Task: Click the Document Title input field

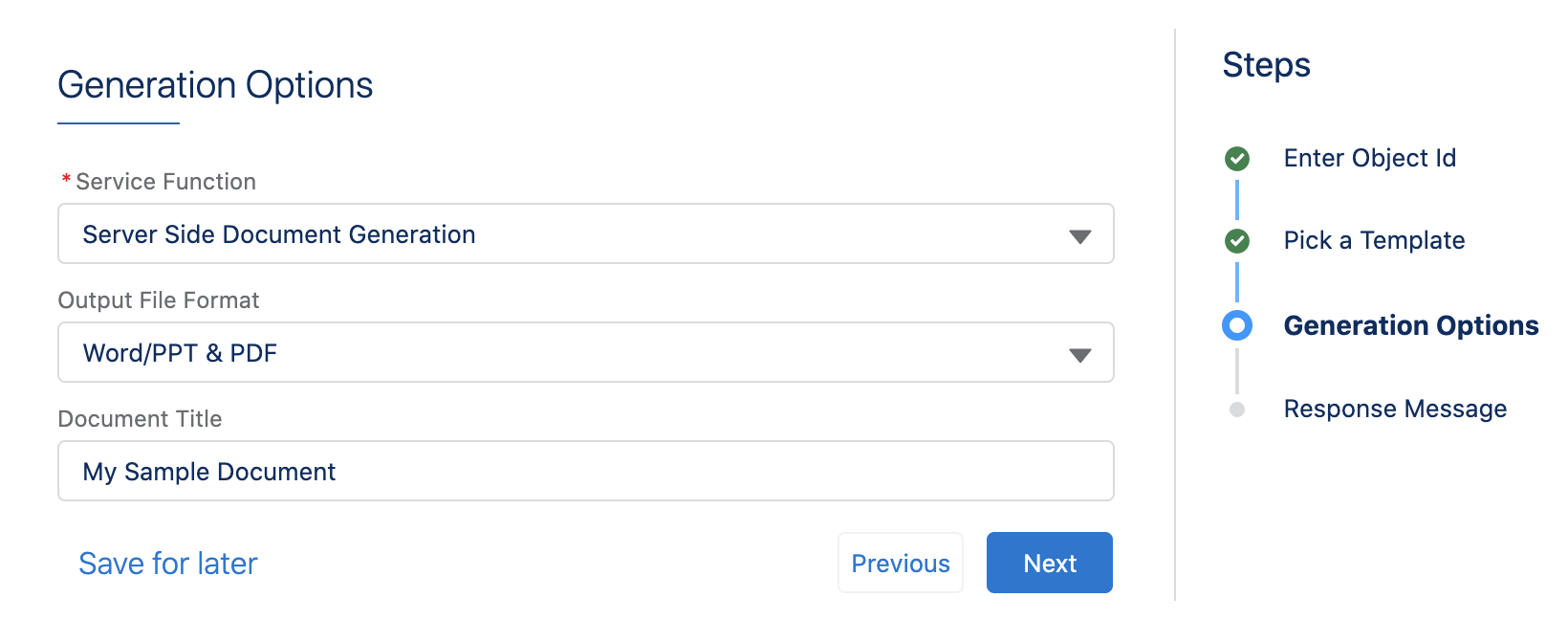Action: [x=585, y=470]
